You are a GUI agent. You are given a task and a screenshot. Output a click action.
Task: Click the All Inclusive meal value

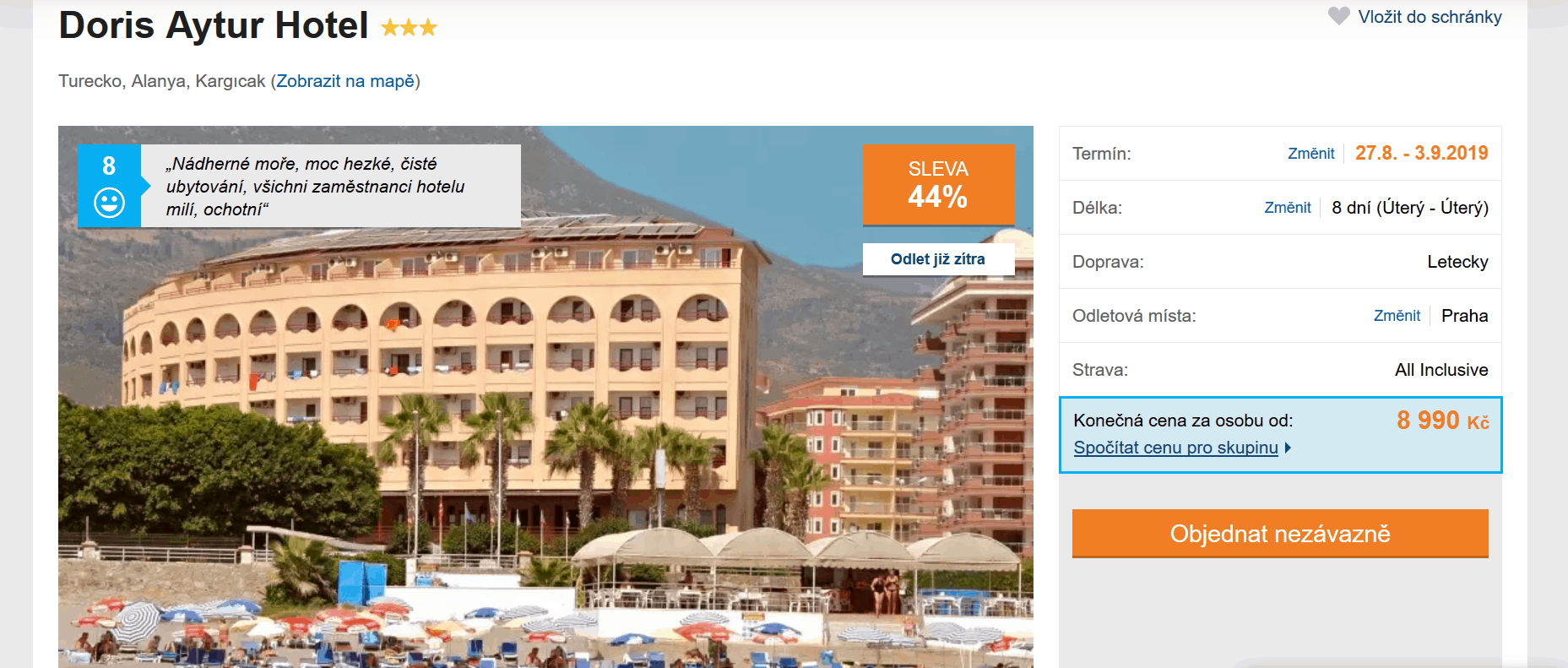click(1441, 370)
